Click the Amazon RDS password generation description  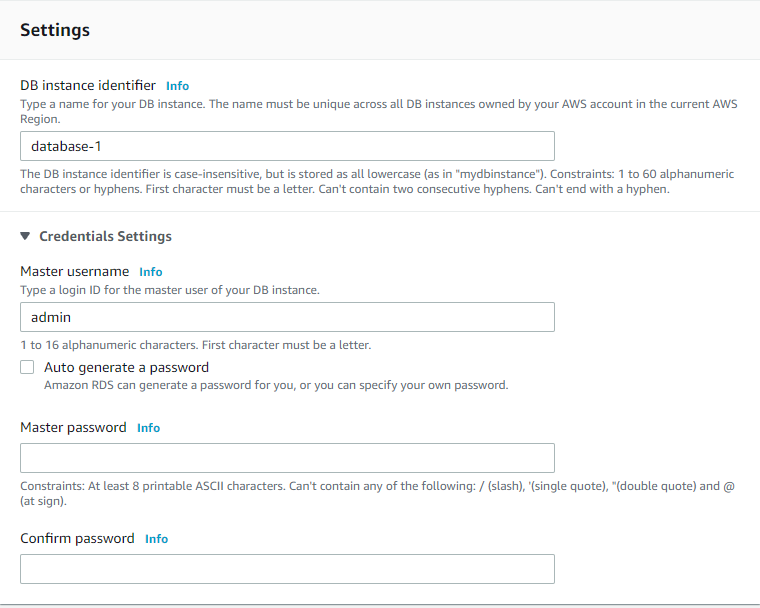coord(276,385)
